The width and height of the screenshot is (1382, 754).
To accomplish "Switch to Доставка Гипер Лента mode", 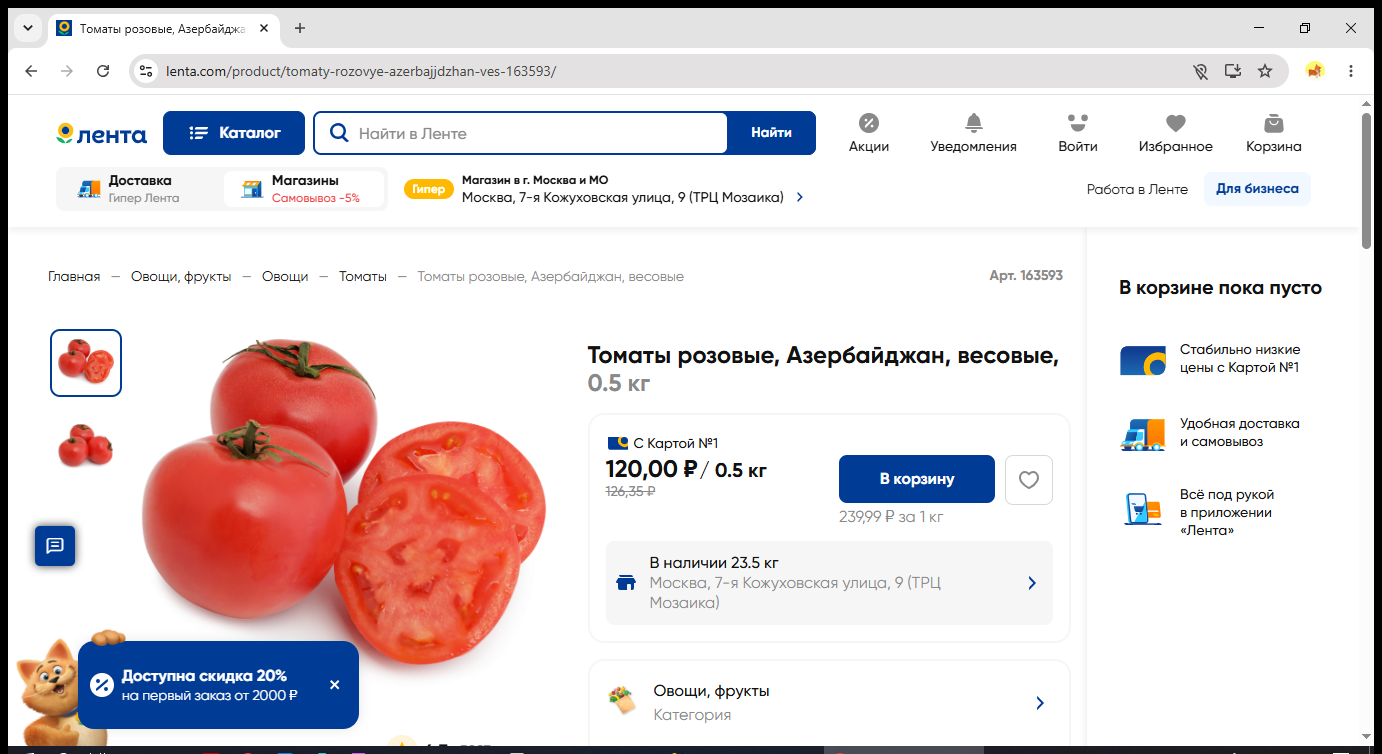I will click(x=138, y=189).
